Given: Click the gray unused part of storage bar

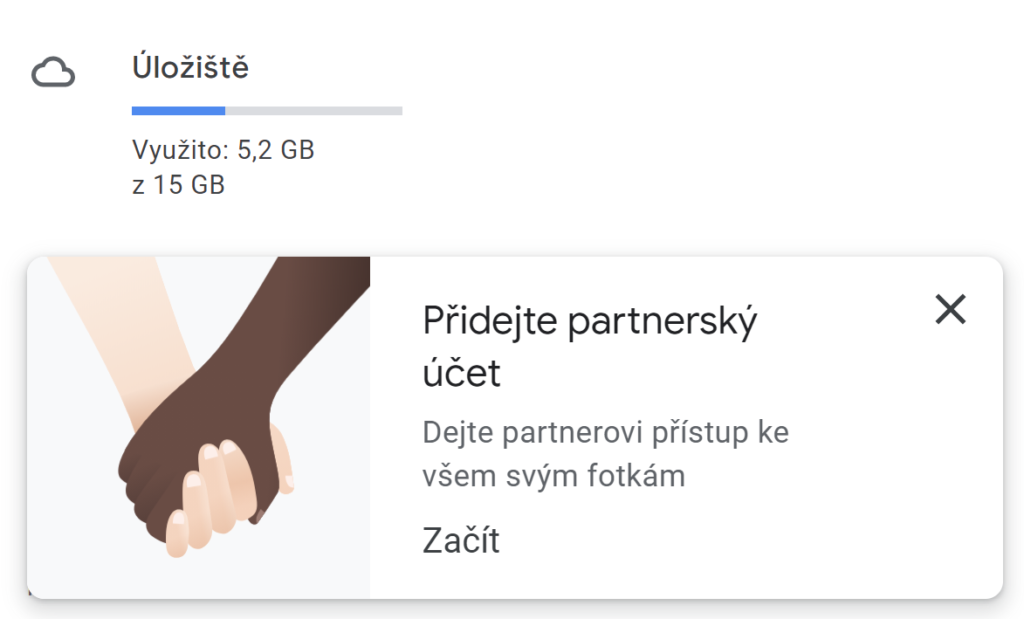Looking at the screenshot, I should [313, 111].
